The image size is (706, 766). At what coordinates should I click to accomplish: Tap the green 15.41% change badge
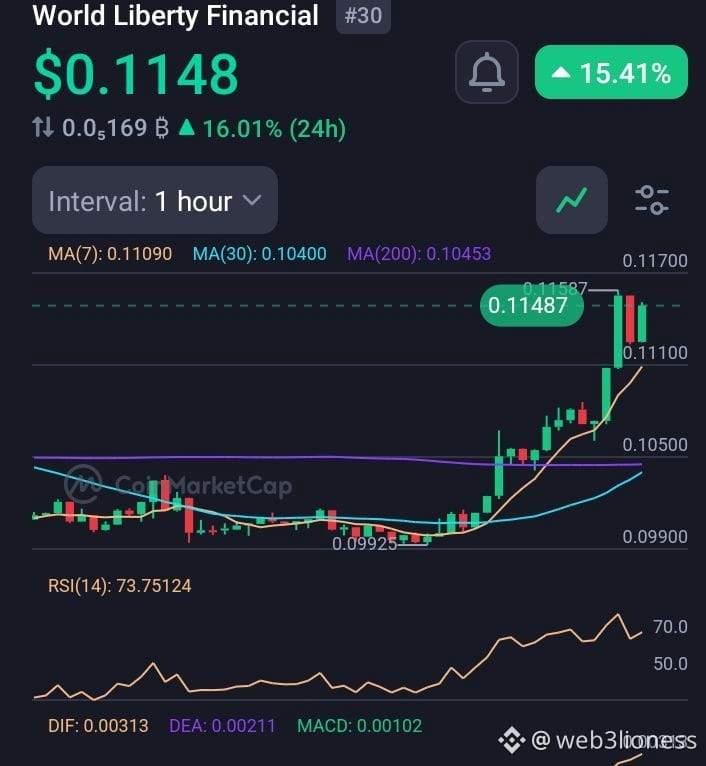[611, 72]
